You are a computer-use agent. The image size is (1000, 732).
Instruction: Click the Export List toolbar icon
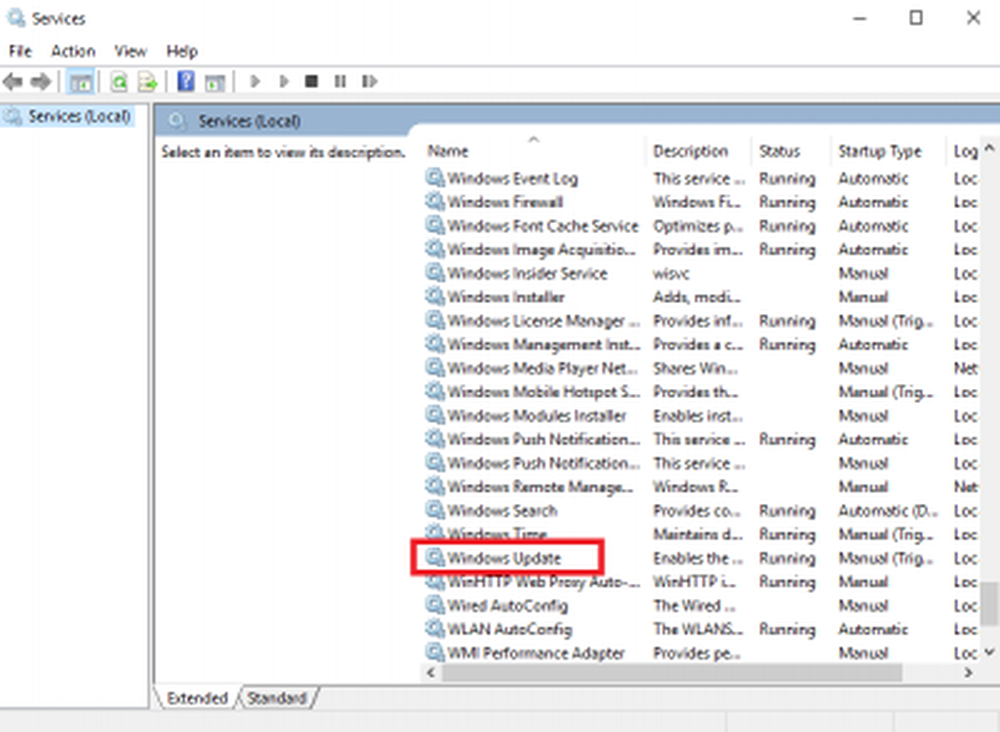[147, 82]
